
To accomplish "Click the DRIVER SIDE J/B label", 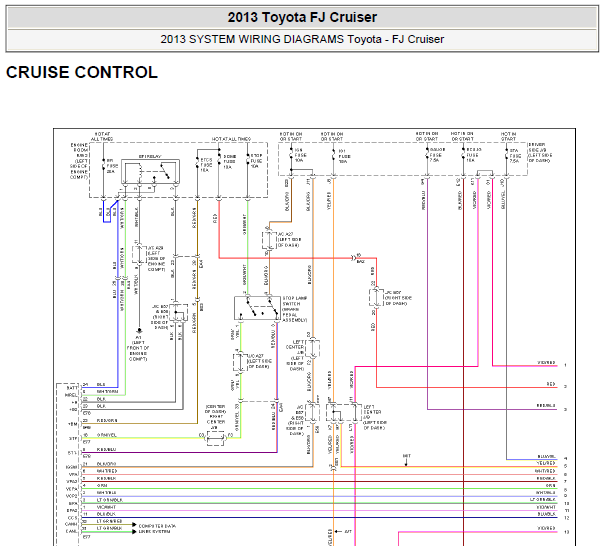I will click(540, 152).
